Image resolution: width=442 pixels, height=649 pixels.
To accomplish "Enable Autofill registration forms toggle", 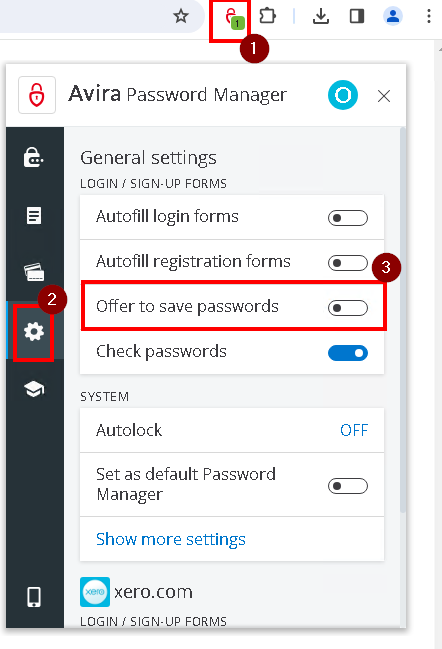I will coord(348,263).
